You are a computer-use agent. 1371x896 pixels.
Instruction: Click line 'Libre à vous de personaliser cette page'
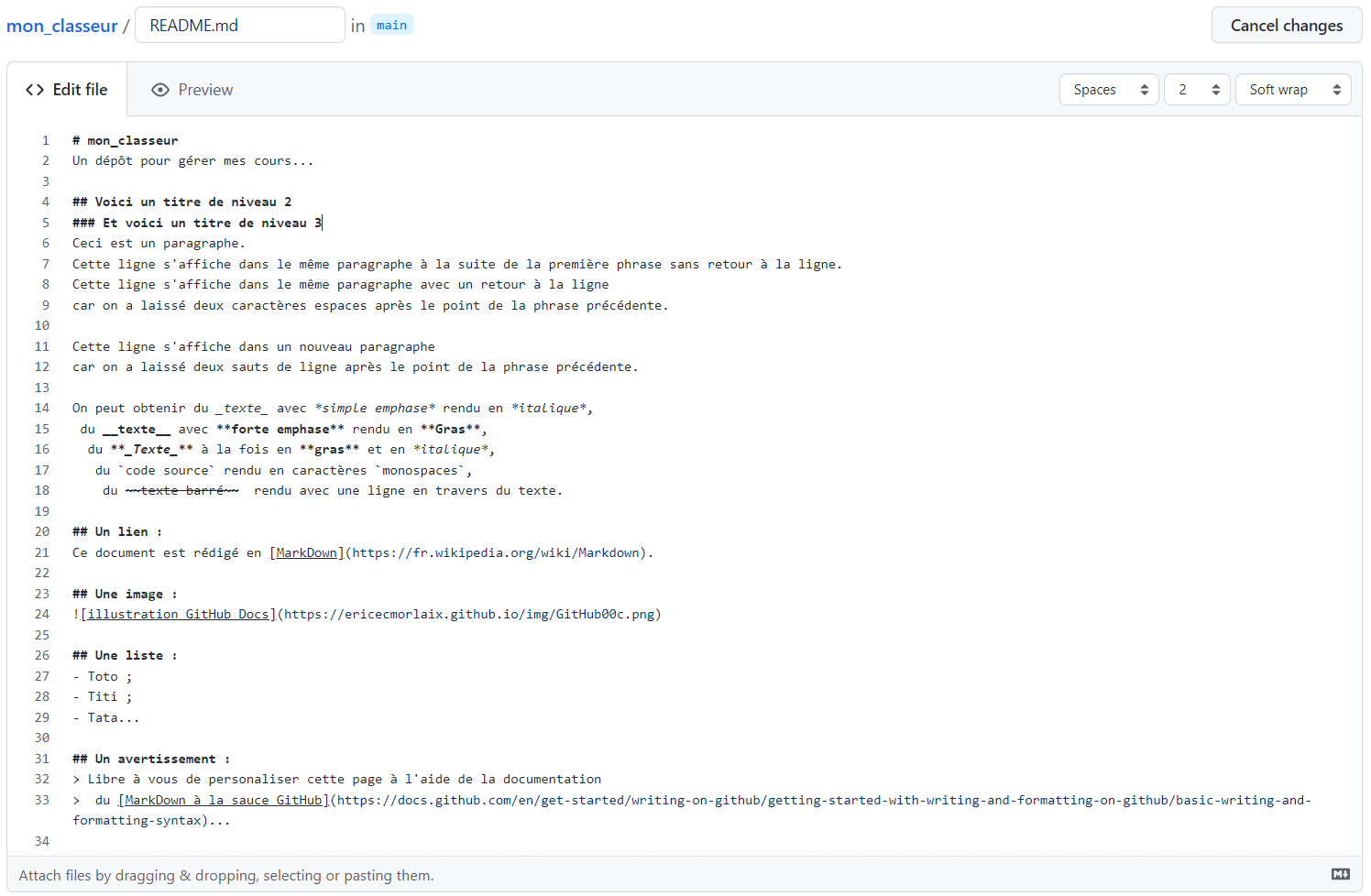(x=336, y=779)
